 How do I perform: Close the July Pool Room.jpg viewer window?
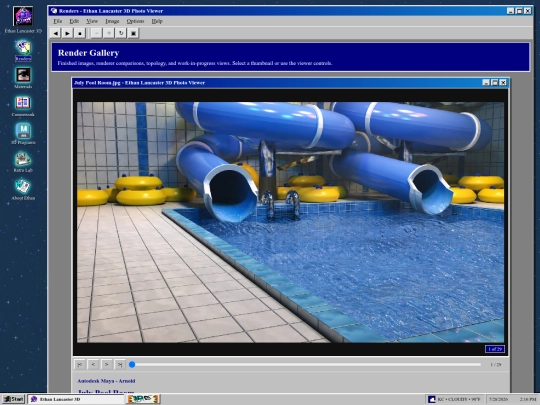click(503, 83)
